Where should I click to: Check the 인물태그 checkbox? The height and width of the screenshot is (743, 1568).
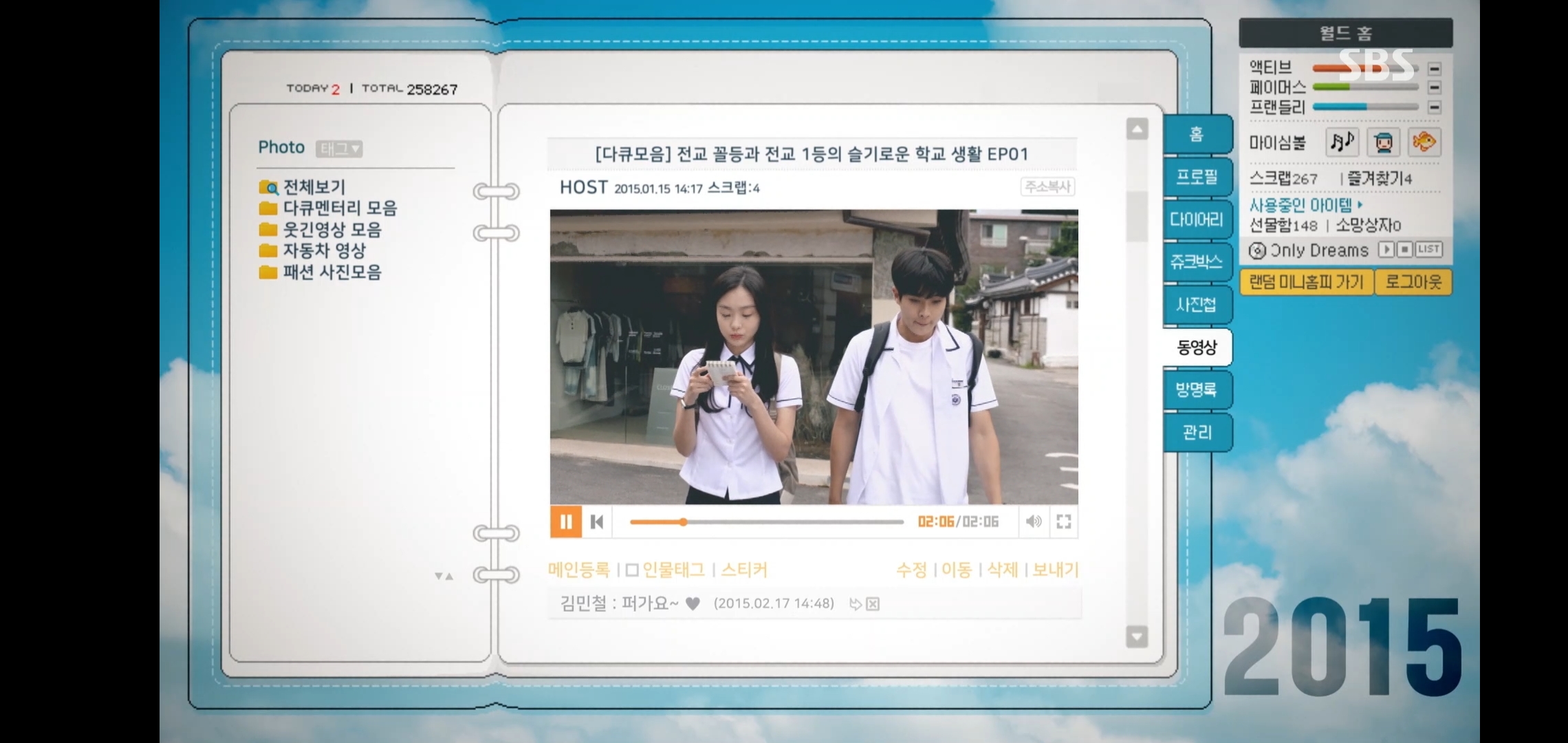pyautogui.click(x=632, y=570)
